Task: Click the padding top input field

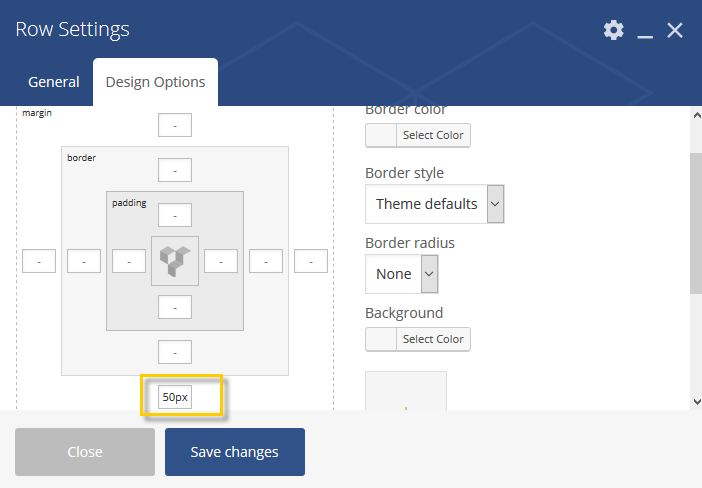Action: (x=175, y=215)
